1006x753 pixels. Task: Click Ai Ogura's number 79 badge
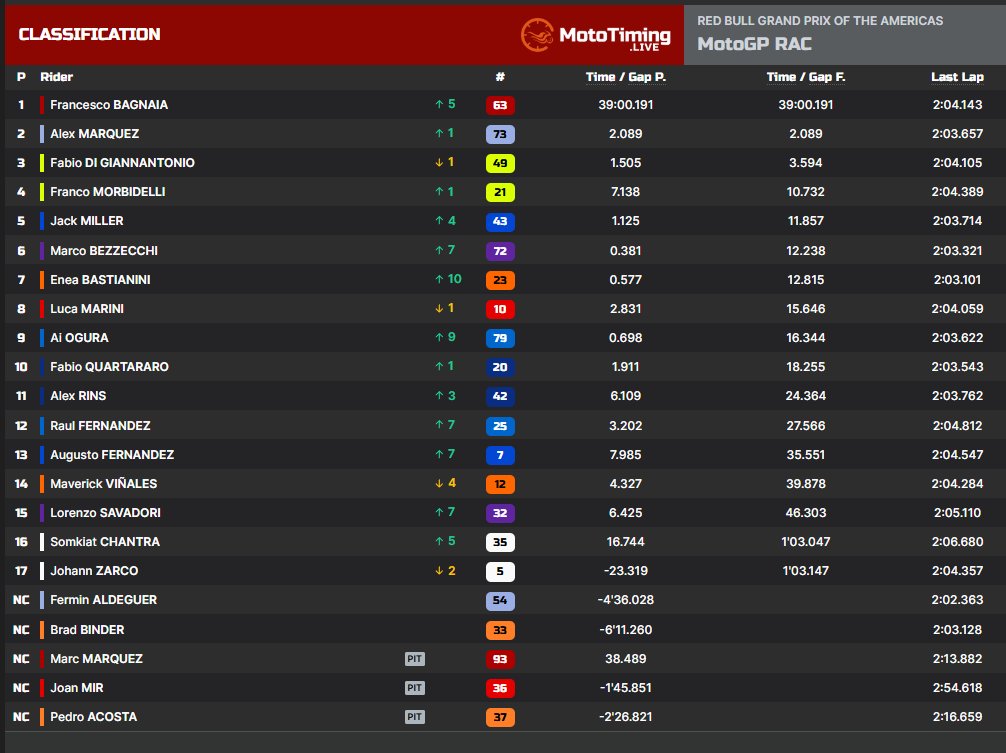(500, 338)
